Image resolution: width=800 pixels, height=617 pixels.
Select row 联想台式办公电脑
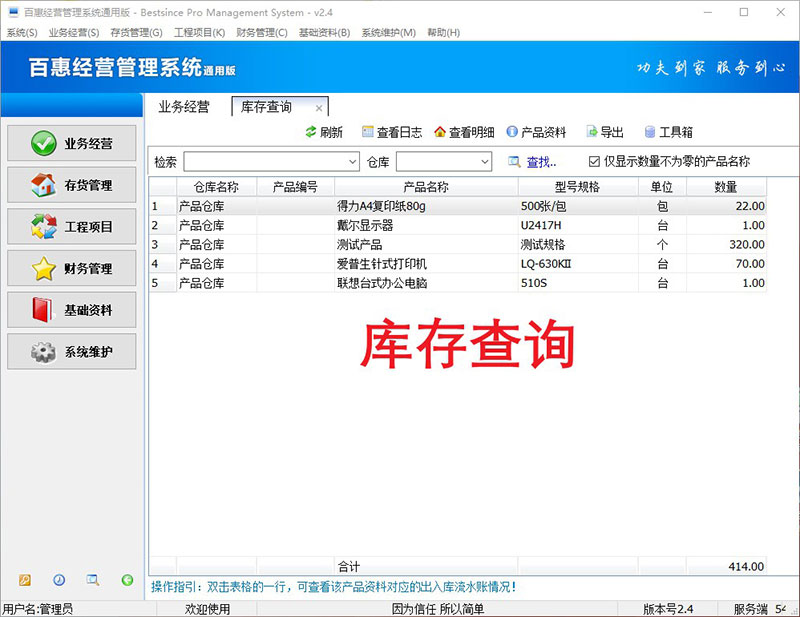458,283
